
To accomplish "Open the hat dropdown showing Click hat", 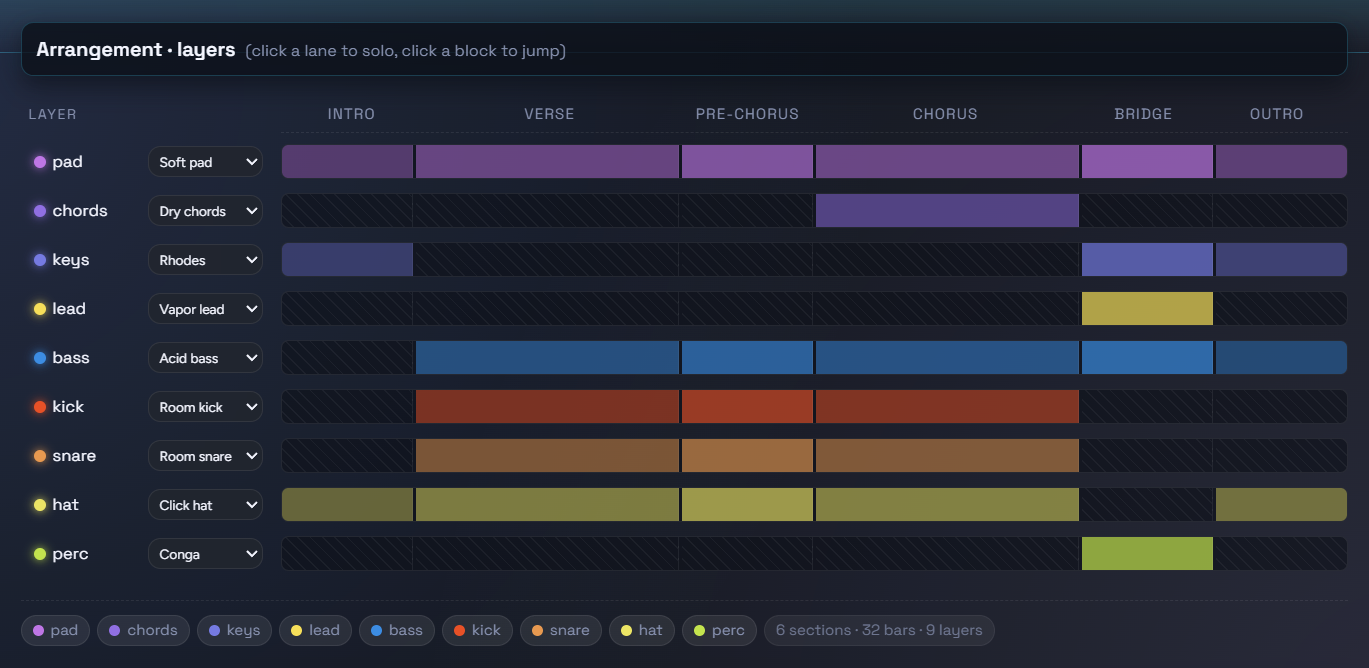I will coord(205,505).
